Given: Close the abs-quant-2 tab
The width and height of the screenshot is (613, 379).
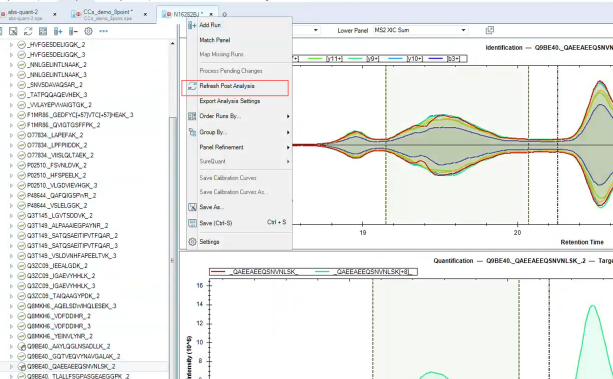Looking at the screenshot, I should click(55, 14).
